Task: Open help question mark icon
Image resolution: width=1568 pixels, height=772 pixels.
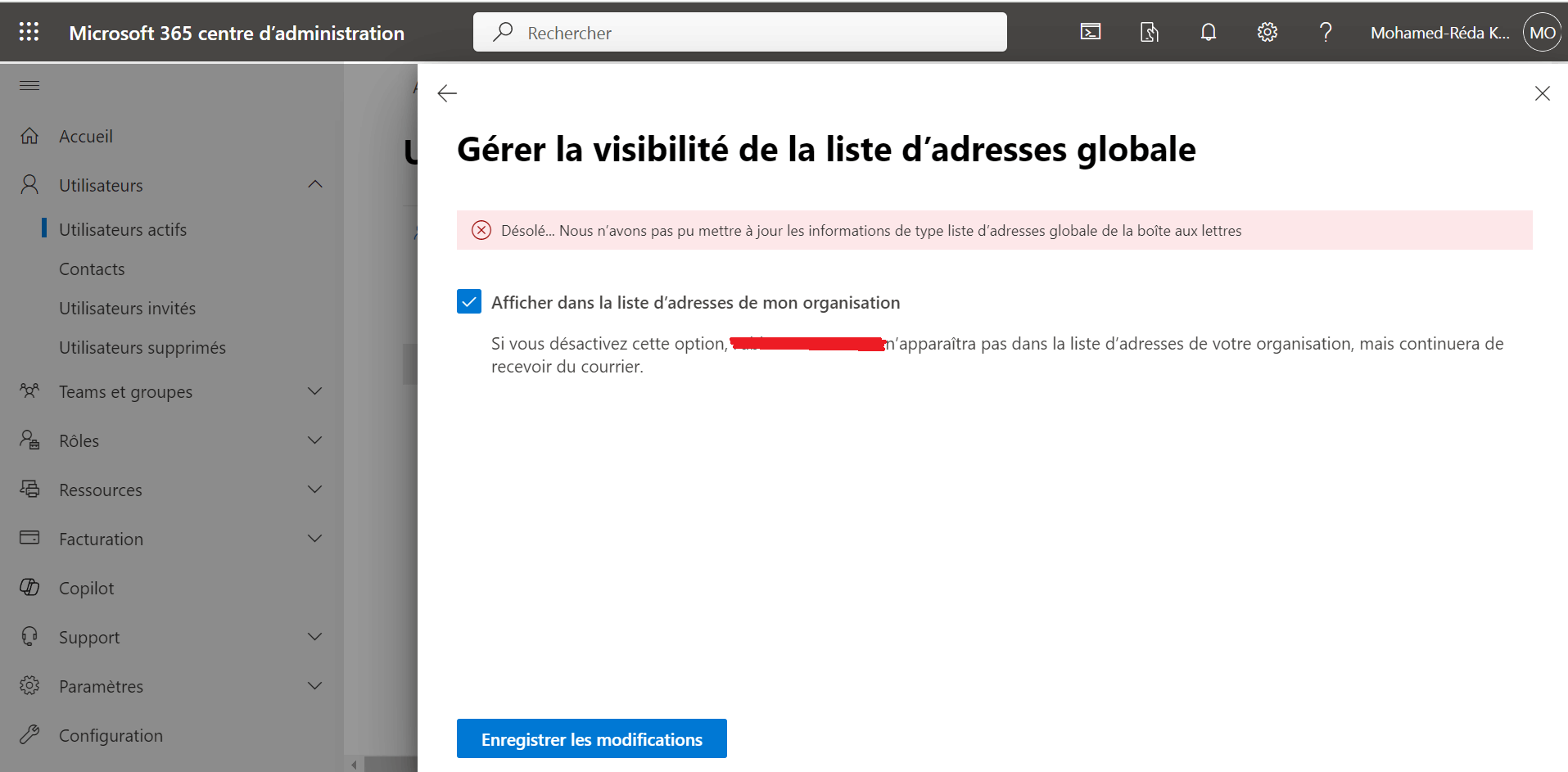Action: coord(1326,32)
